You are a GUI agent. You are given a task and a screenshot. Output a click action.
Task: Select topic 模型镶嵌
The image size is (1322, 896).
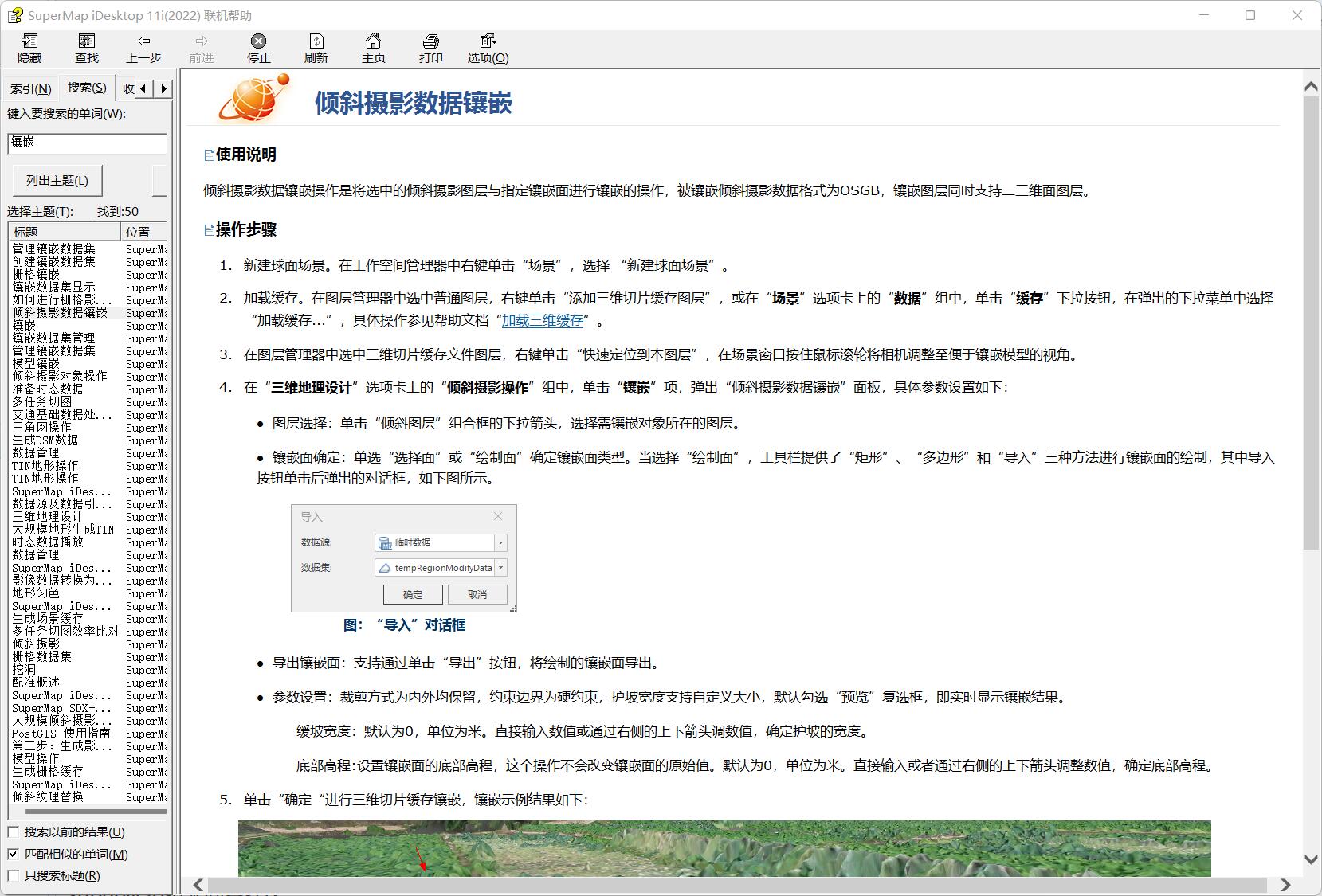point(36,364)
